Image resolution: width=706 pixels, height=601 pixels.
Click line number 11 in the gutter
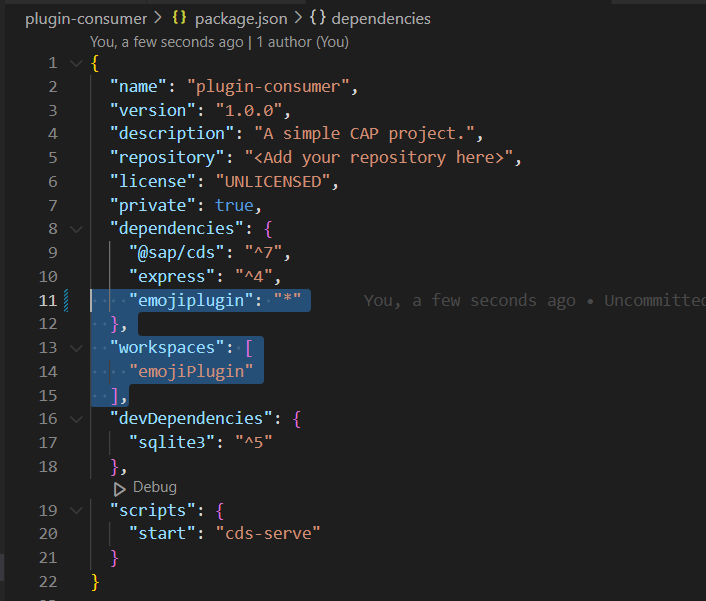[x=48, y=301]
